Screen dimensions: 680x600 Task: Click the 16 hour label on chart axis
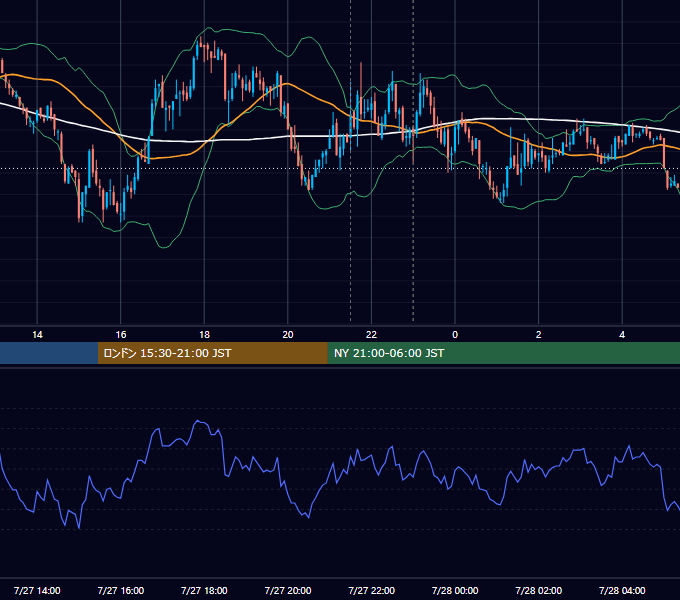point(121,335)
